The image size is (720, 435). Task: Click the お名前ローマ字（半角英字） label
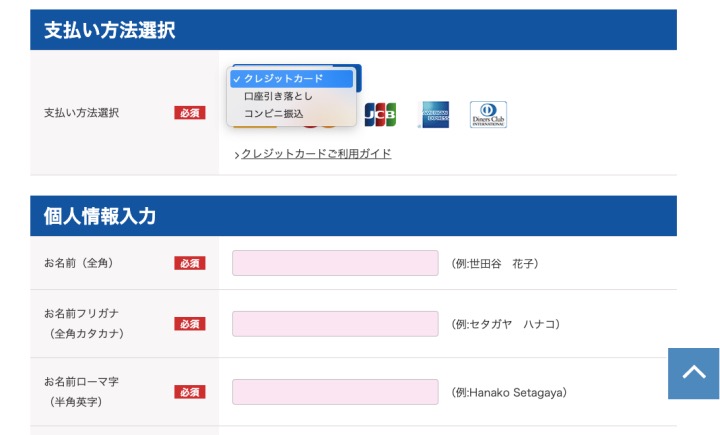pos(81,391)
